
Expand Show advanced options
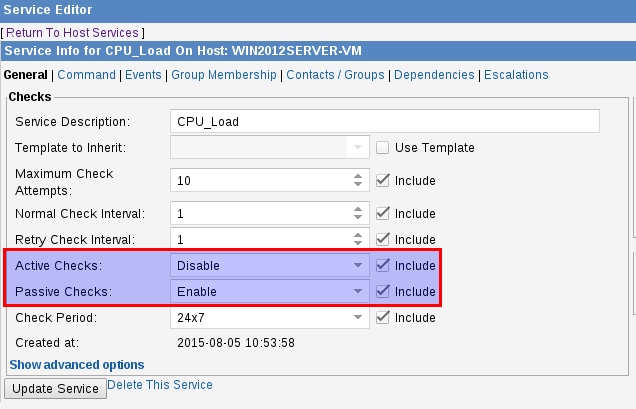point(77,365)
